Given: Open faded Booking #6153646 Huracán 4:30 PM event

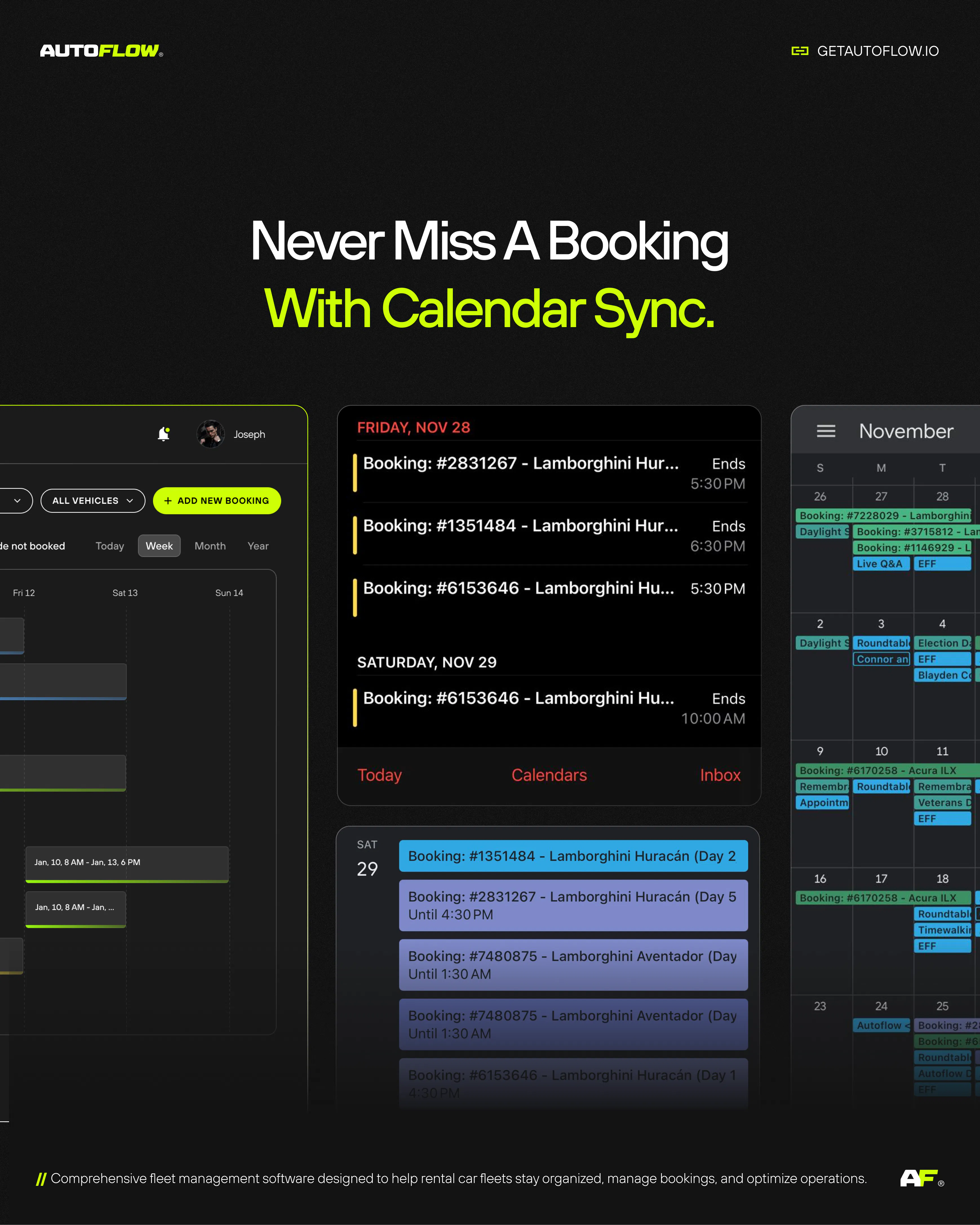Looking at the screenshot, I should (x=573, y=1084).
